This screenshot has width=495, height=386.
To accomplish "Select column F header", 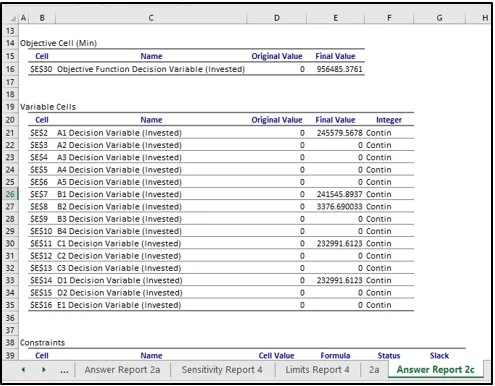I will [389, 18].
